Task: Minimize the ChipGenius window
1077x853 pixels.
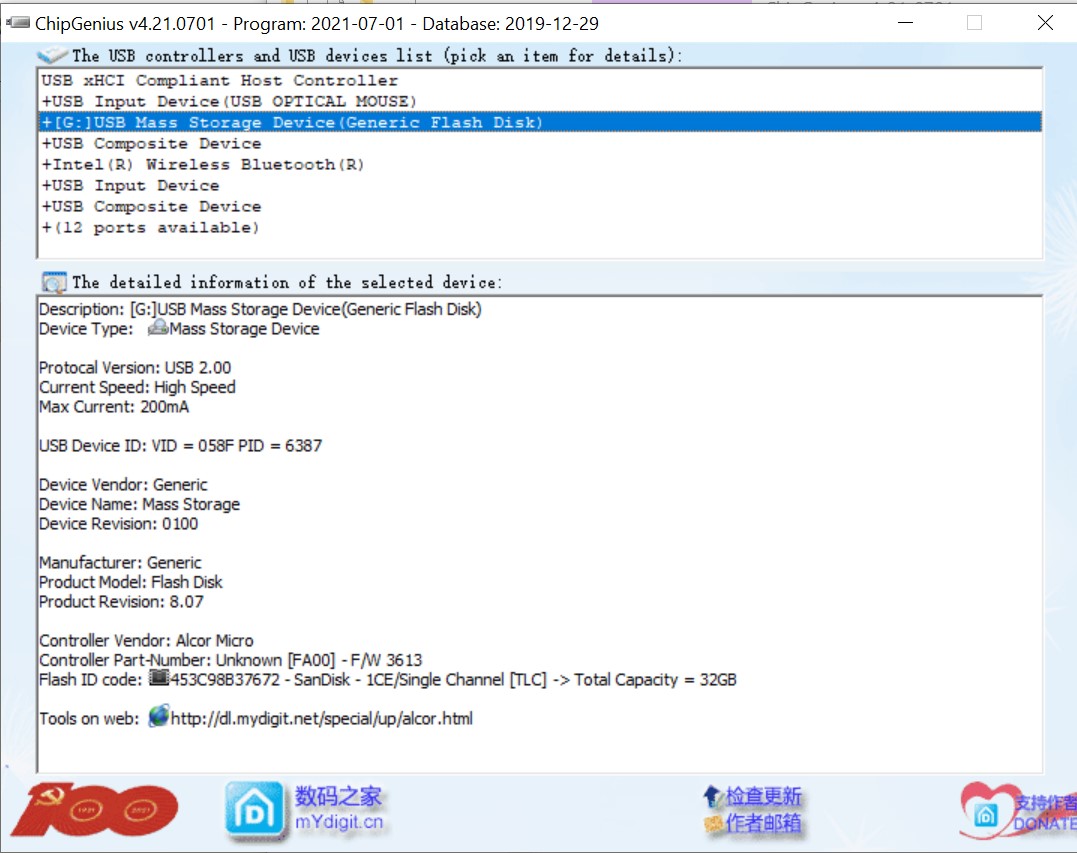Action: 906,23
